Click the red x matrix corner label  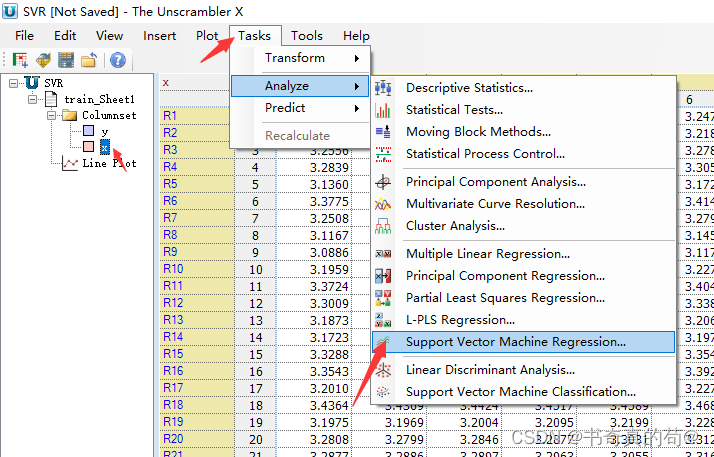(x=166, y=82)
